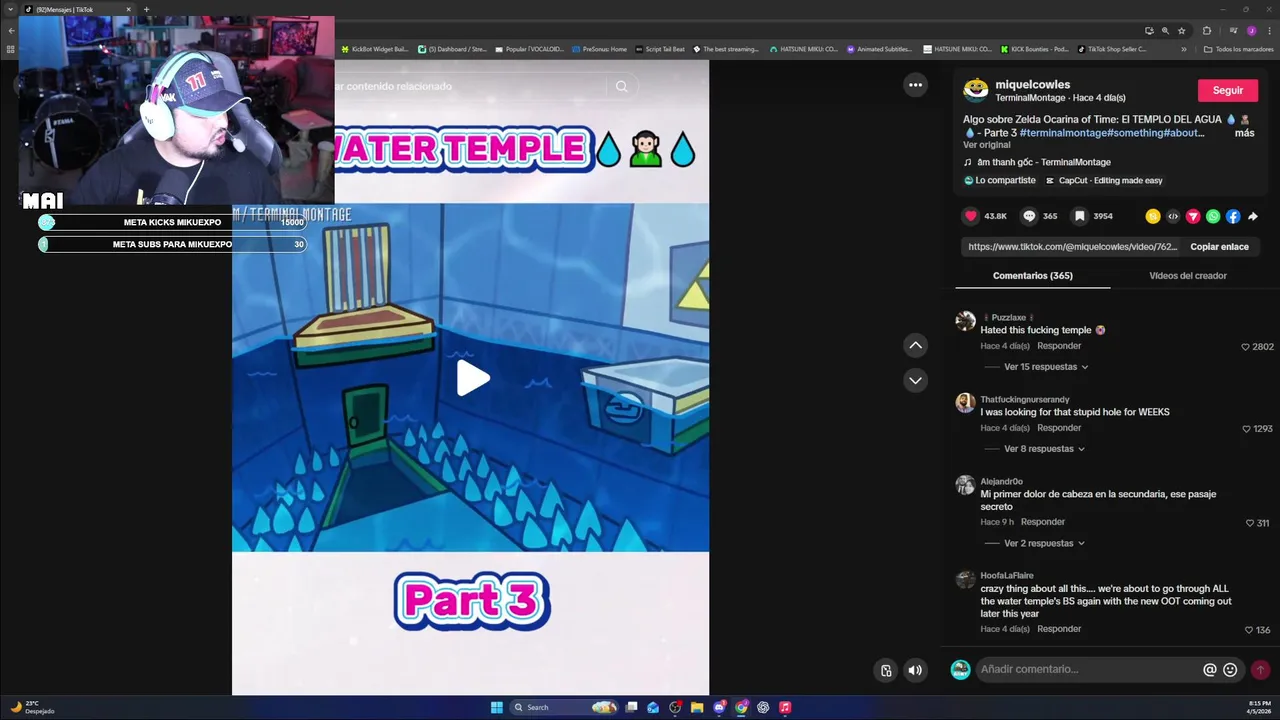Image resolution: width=1280 pixels, height=720 pixels.
Task: Open emoji picker in comment box
Action: 1230,670
